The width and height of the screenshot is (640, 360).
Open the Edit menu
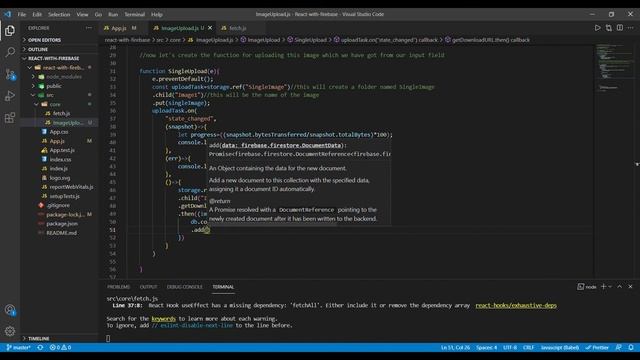(37, 14)
